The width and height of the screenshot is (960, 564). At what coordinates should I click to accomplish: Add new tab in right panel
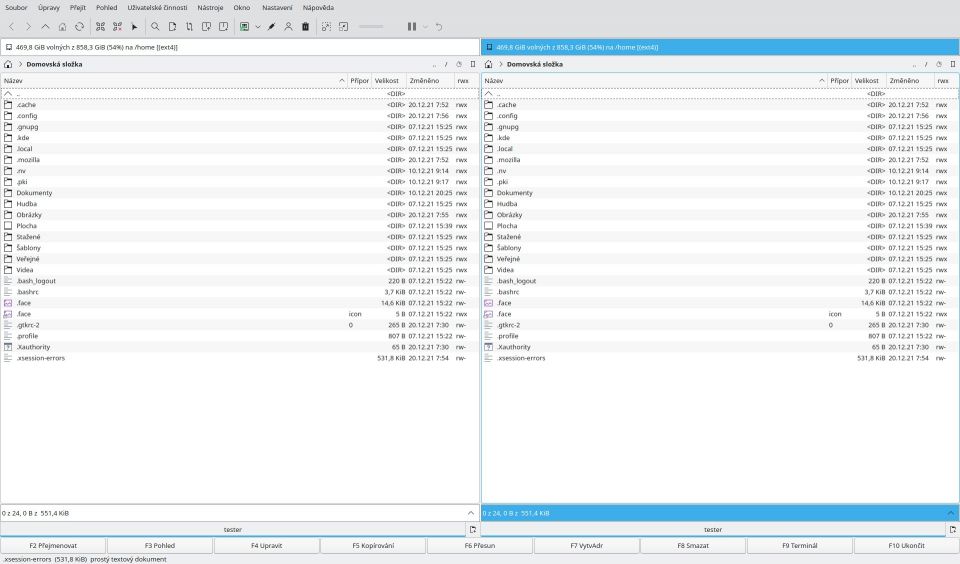coord(953,530)
